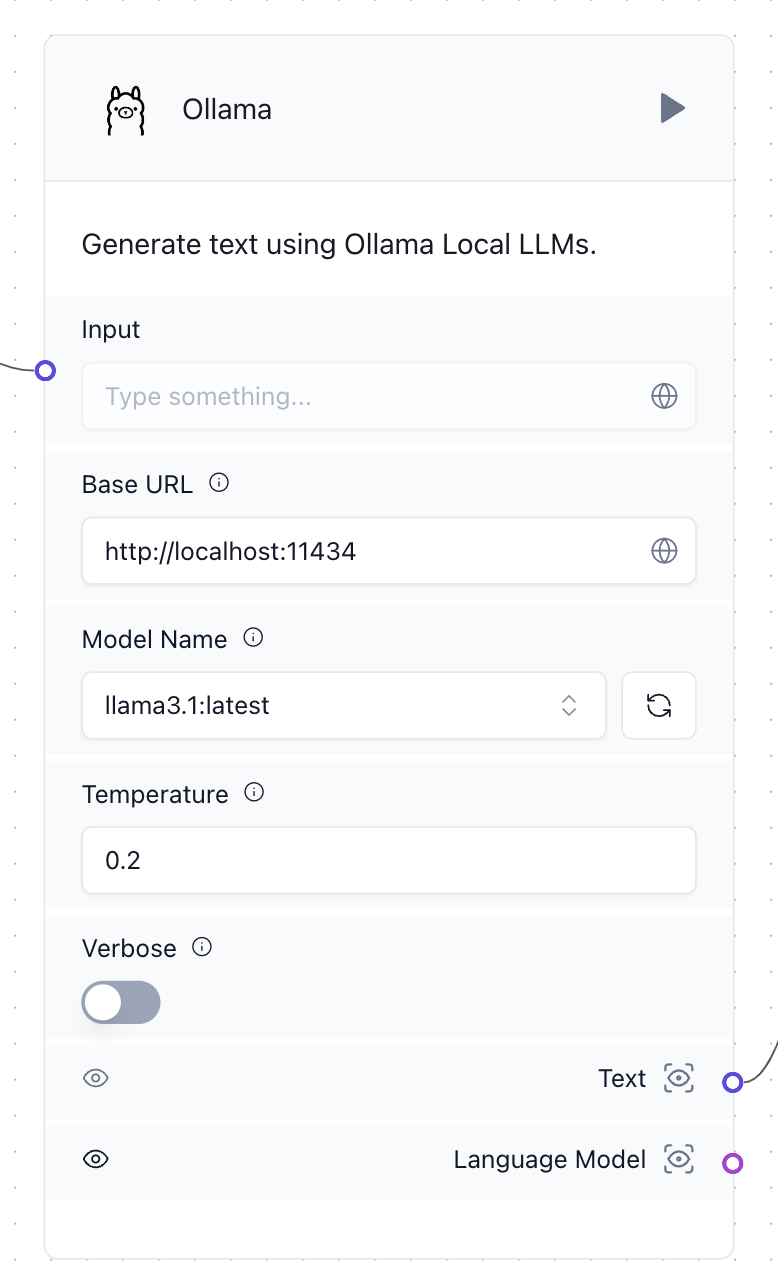The height and width of the screenshot is (1286, 778).
Task: Click the info icon beside Verbose
Action: pos(202,947)
